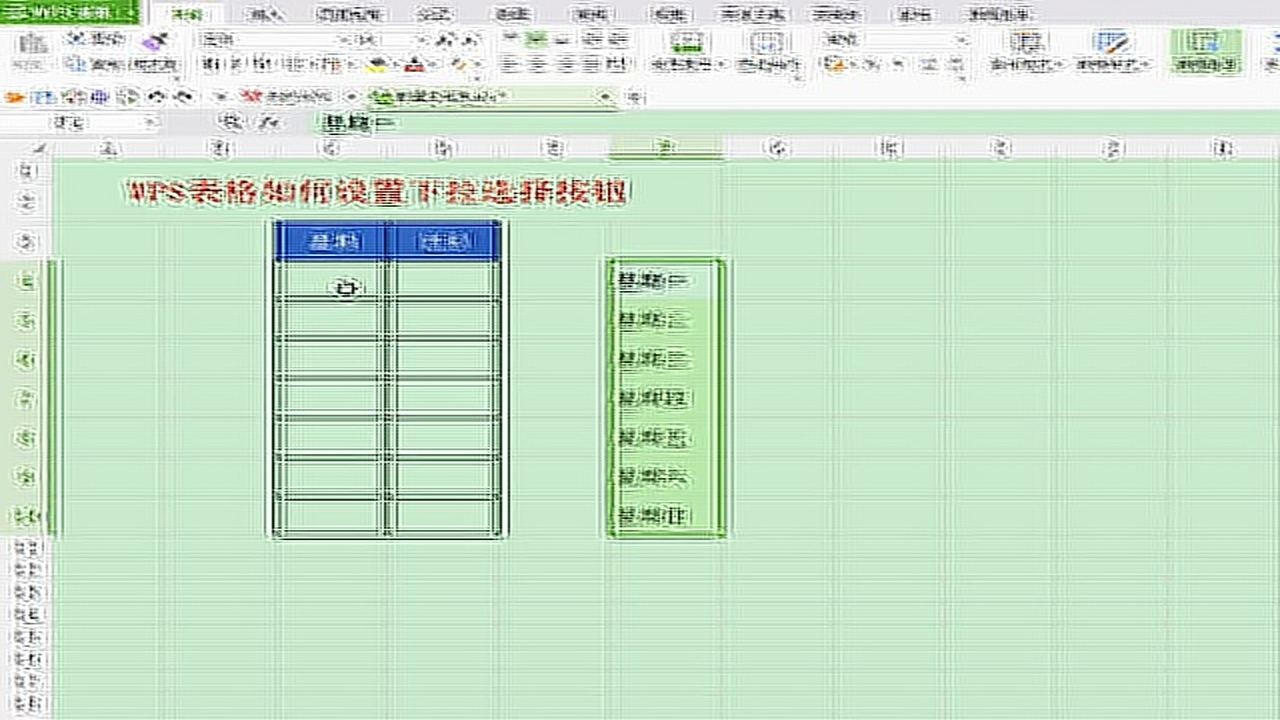Click the cell containing 星期六
The height and width of the screenshot is (720, 1280).
pos(665,477)
